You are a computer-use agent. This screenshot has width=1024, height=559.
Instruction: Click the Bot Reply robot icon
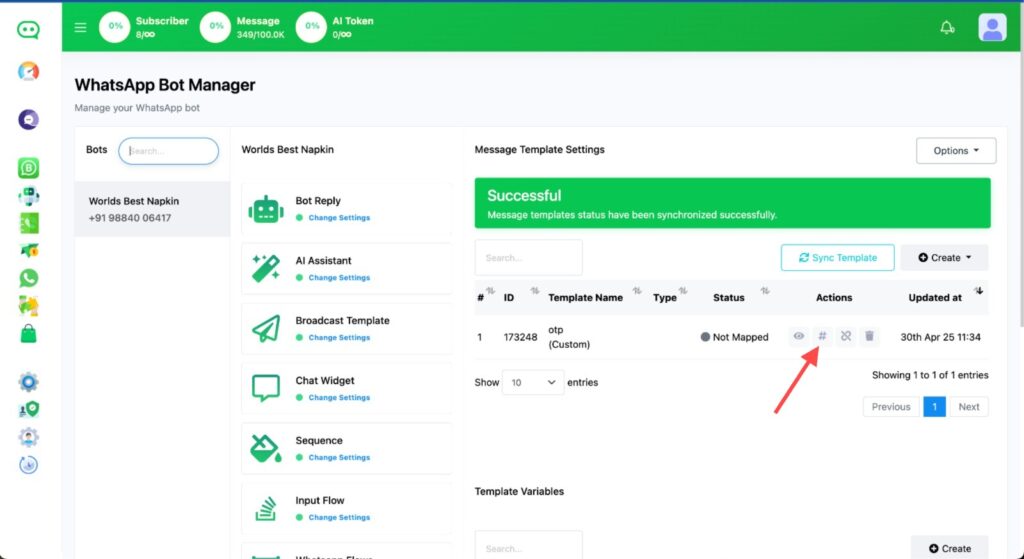266,210
